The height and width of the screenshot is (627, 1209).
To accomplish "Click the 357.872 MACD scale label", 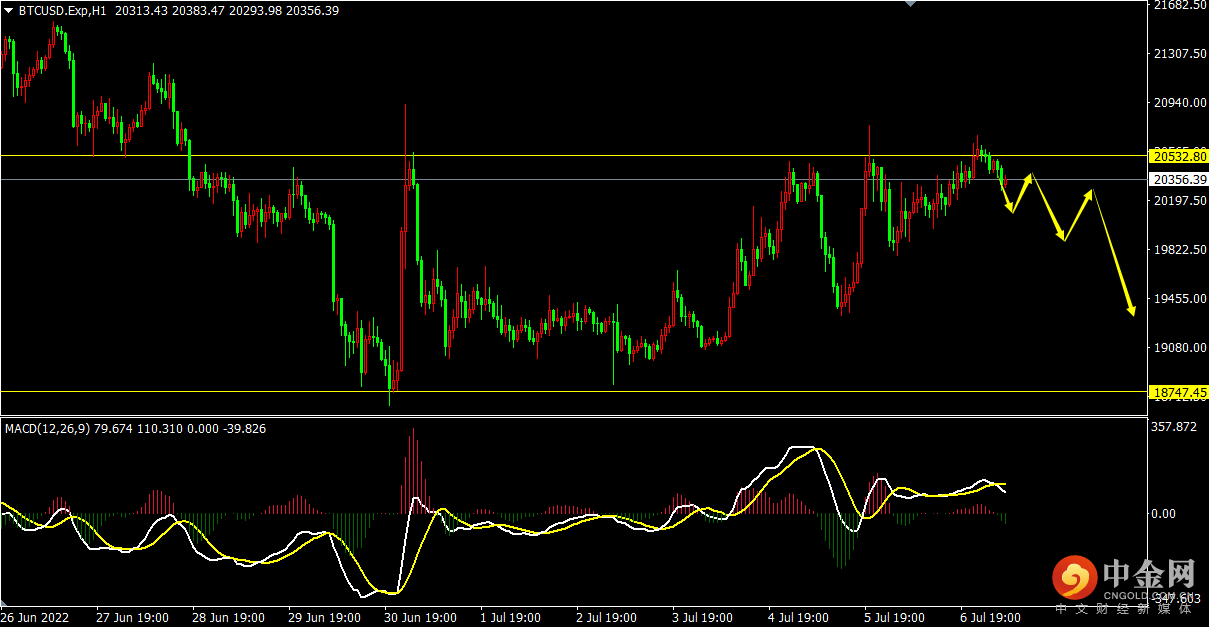I will click(x=1175, y=427).
